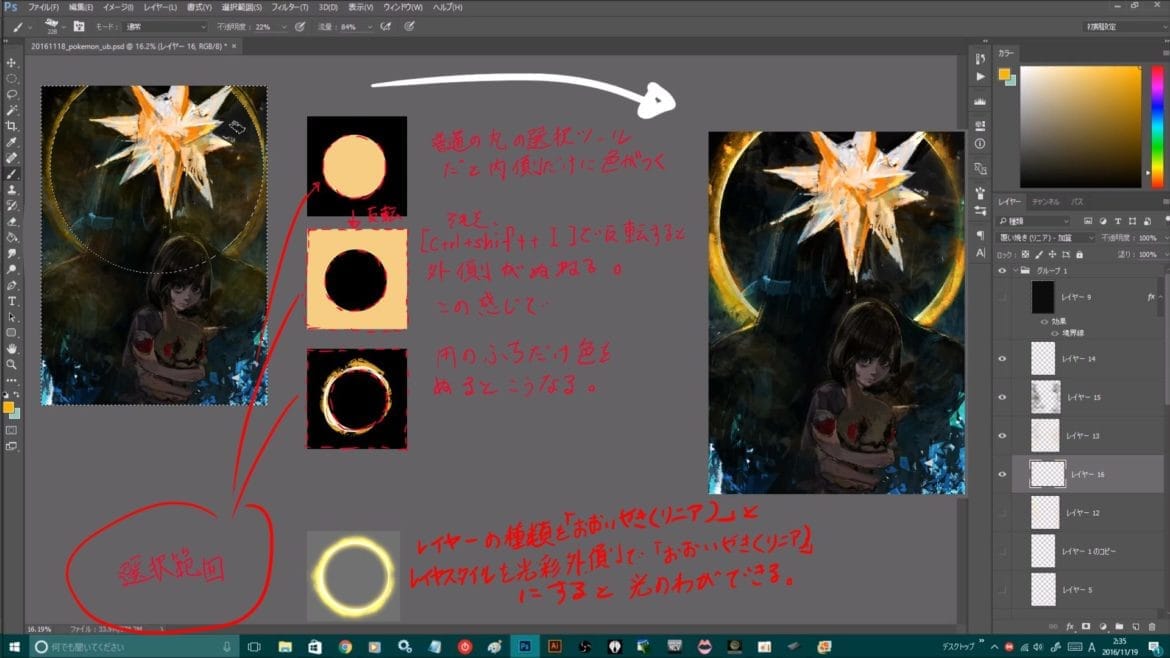Screen dimensions: 1170x658
Task: Collapse the グループ 1 layer group
Action: (x=1016, y=270)
